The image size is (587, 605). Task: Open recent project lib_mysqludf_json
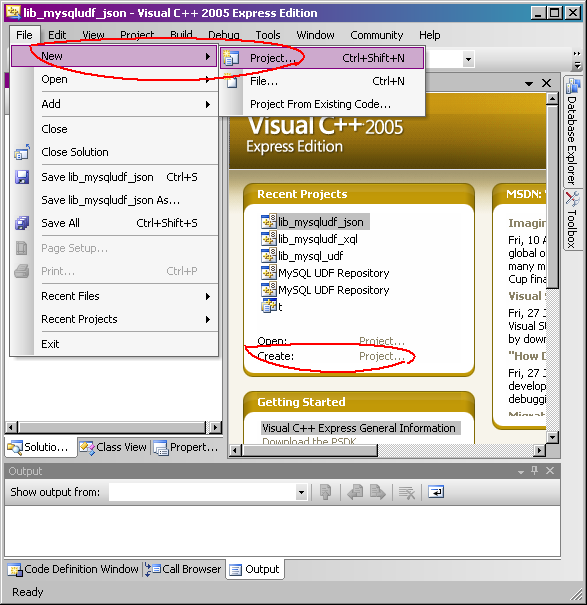click(320, 222)
